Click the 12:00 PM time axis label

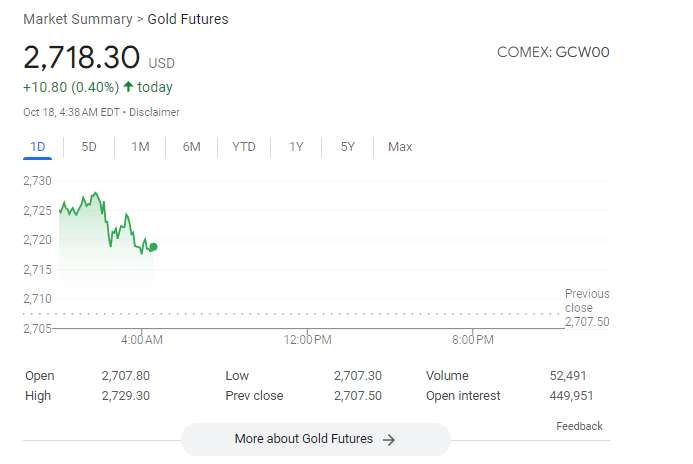tap(307, 340)
